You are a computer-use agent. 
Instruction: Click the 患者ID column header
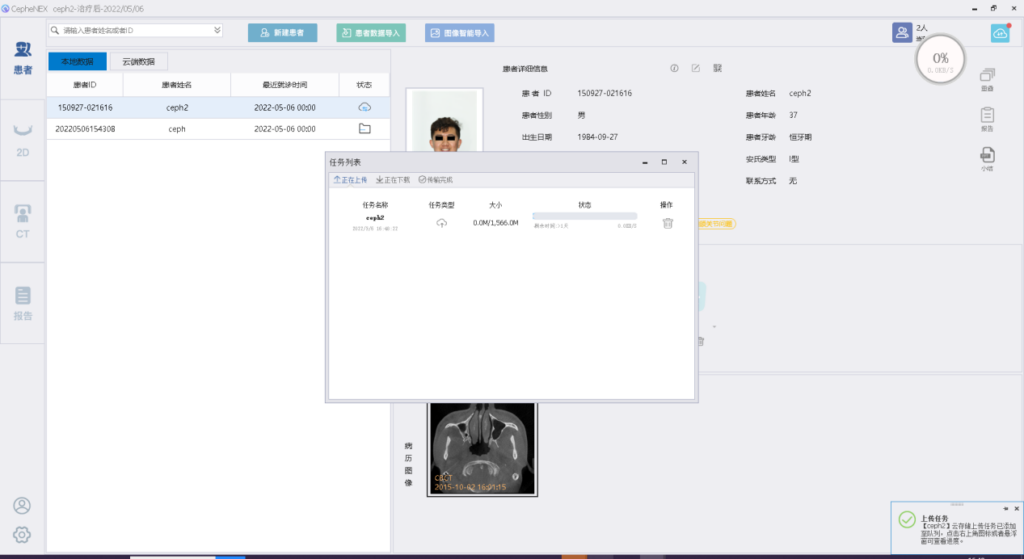point(85,85)
